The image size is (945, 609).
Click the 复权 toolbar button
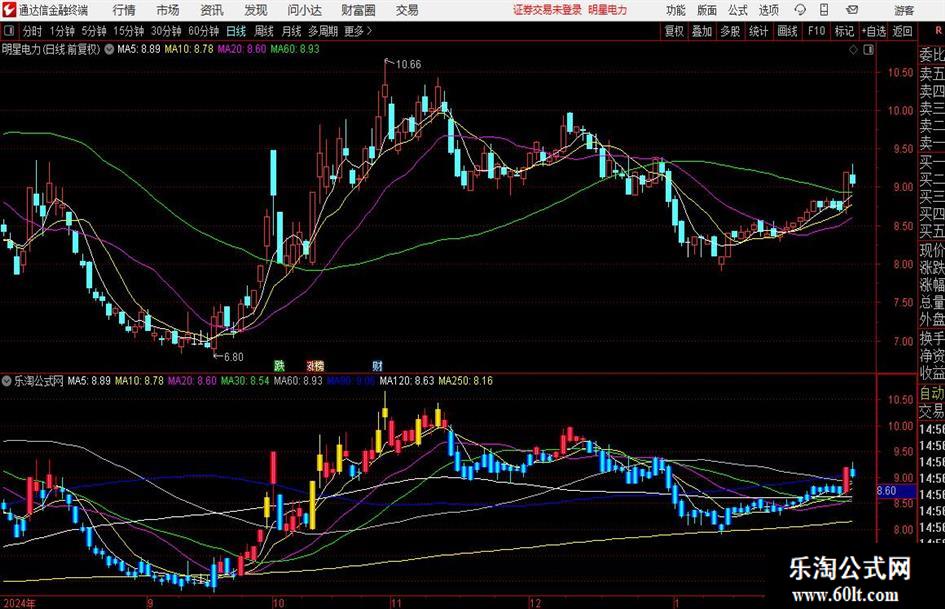[x=674, y=31]
